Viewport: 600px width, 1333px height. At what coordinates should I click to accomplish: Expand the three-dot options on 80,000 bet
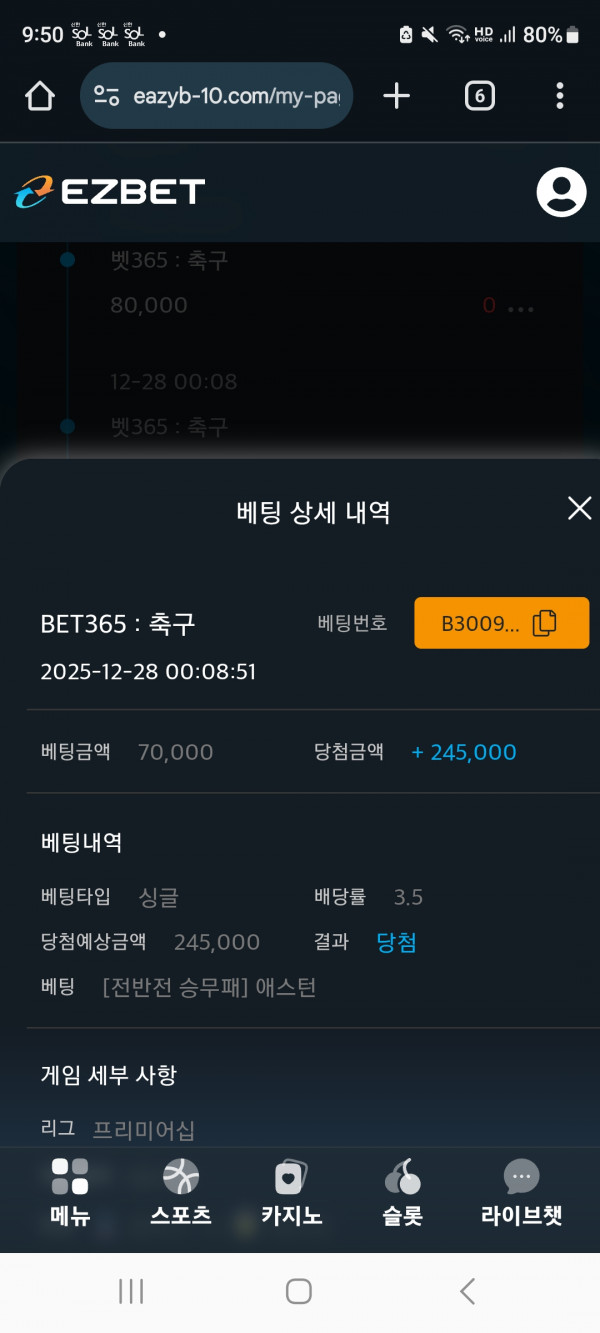[x=521, y=307]
